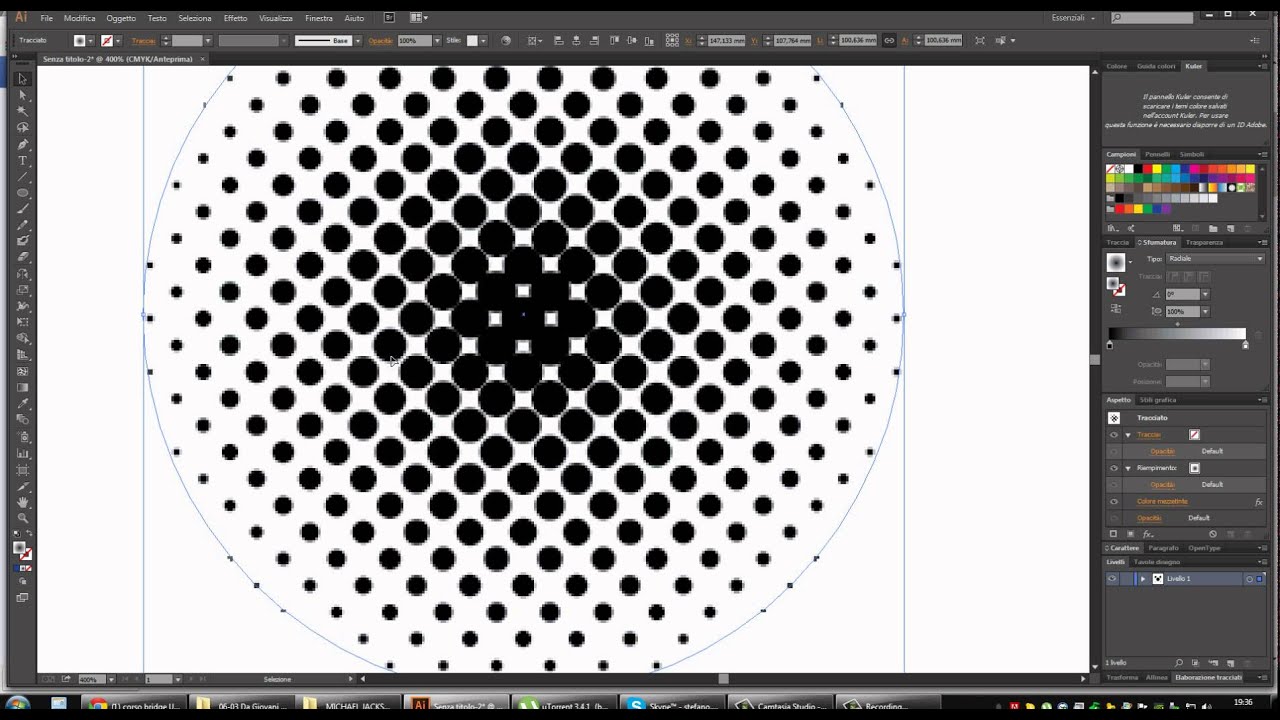Open the Modifica menu
This screenshot has height=720, width=1280.
point(80,18)
